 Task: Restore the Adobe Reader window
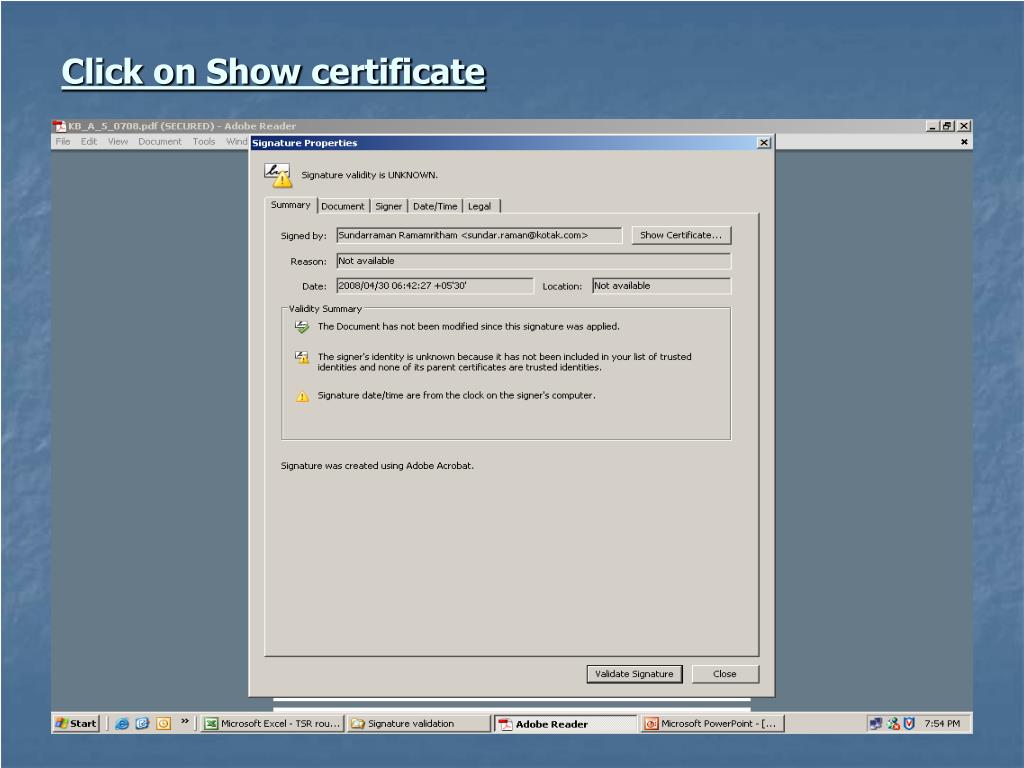pyautogui.click(x=947, y=126)
